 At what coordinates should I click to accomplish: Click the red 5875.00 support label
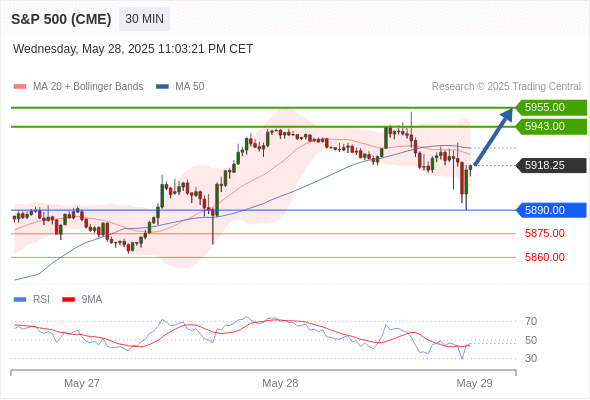click(x=545, y=233)
